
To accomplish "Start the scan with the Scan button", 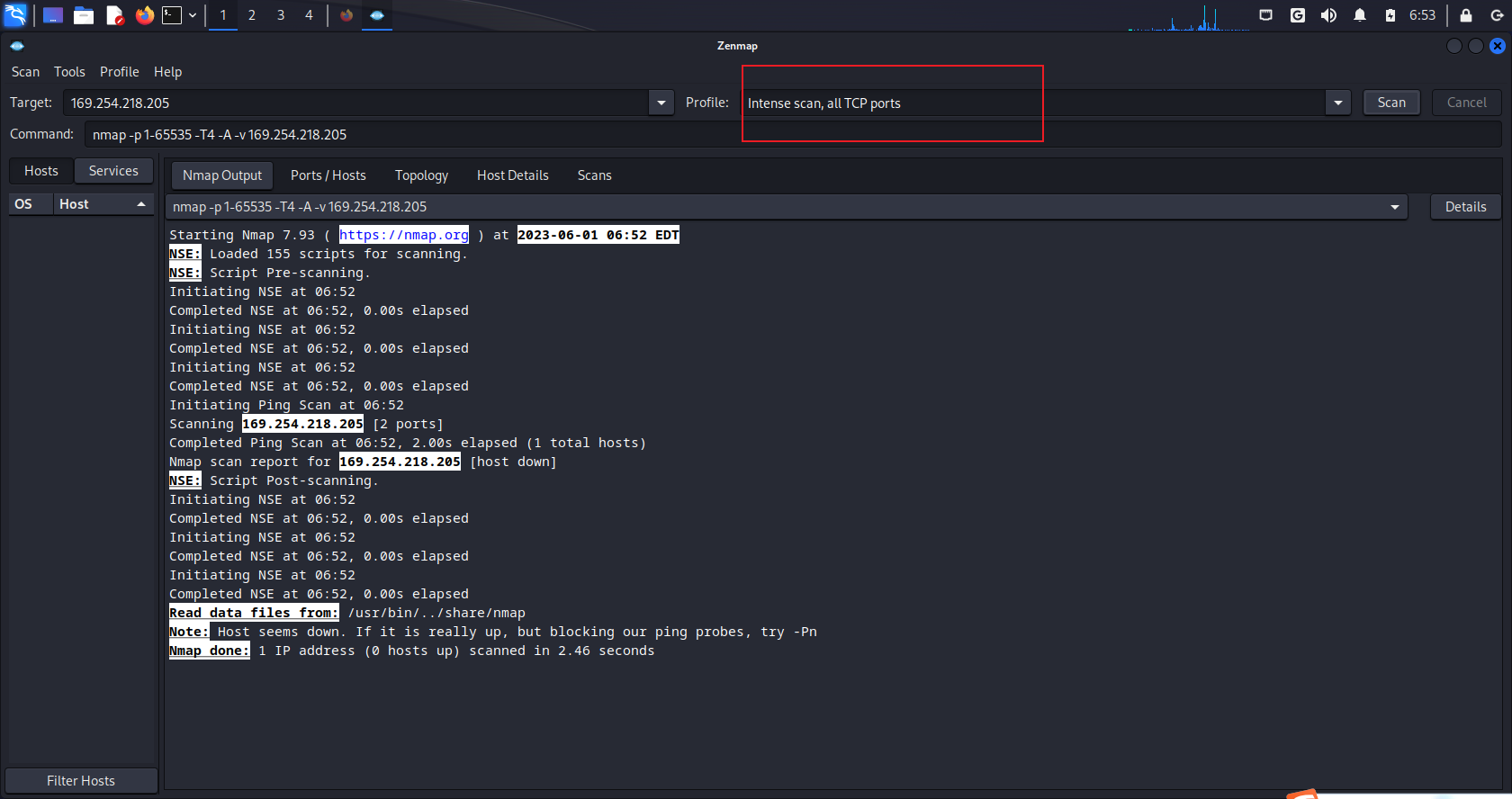I will coord(1391,103).
